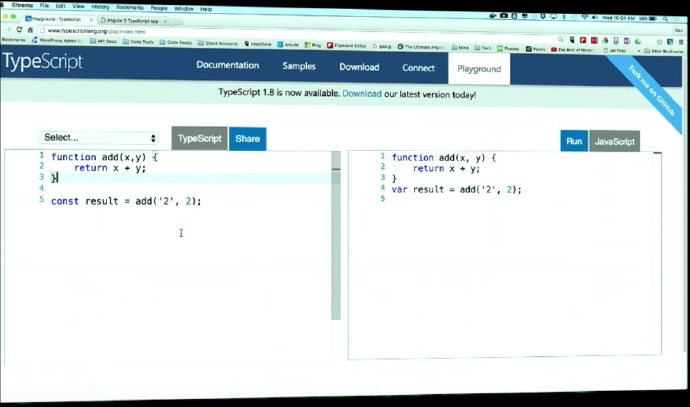Click the battery status icon
Screen dimensions: 690x407
coord(653,18)
